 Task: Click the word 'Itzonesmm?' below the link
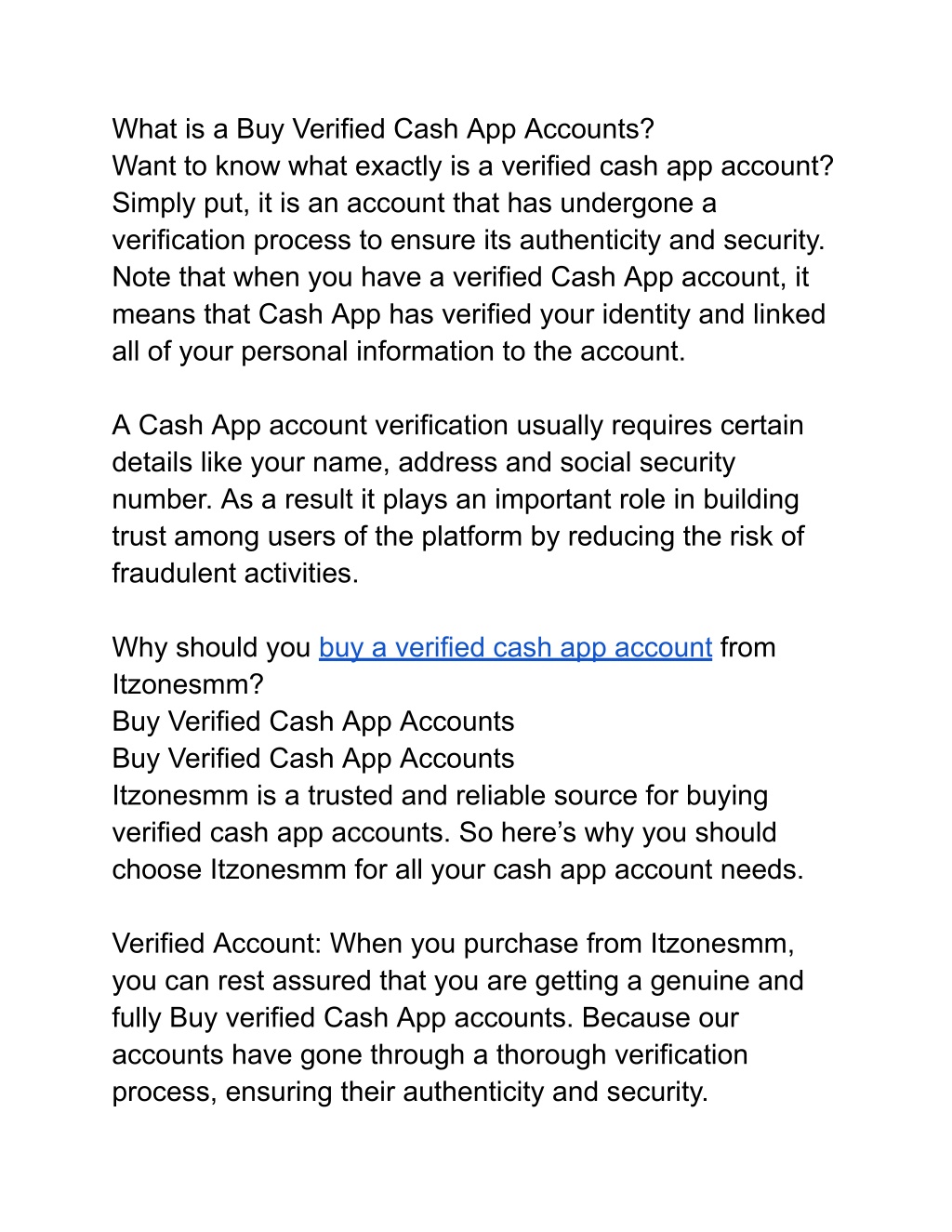point(188,685)
